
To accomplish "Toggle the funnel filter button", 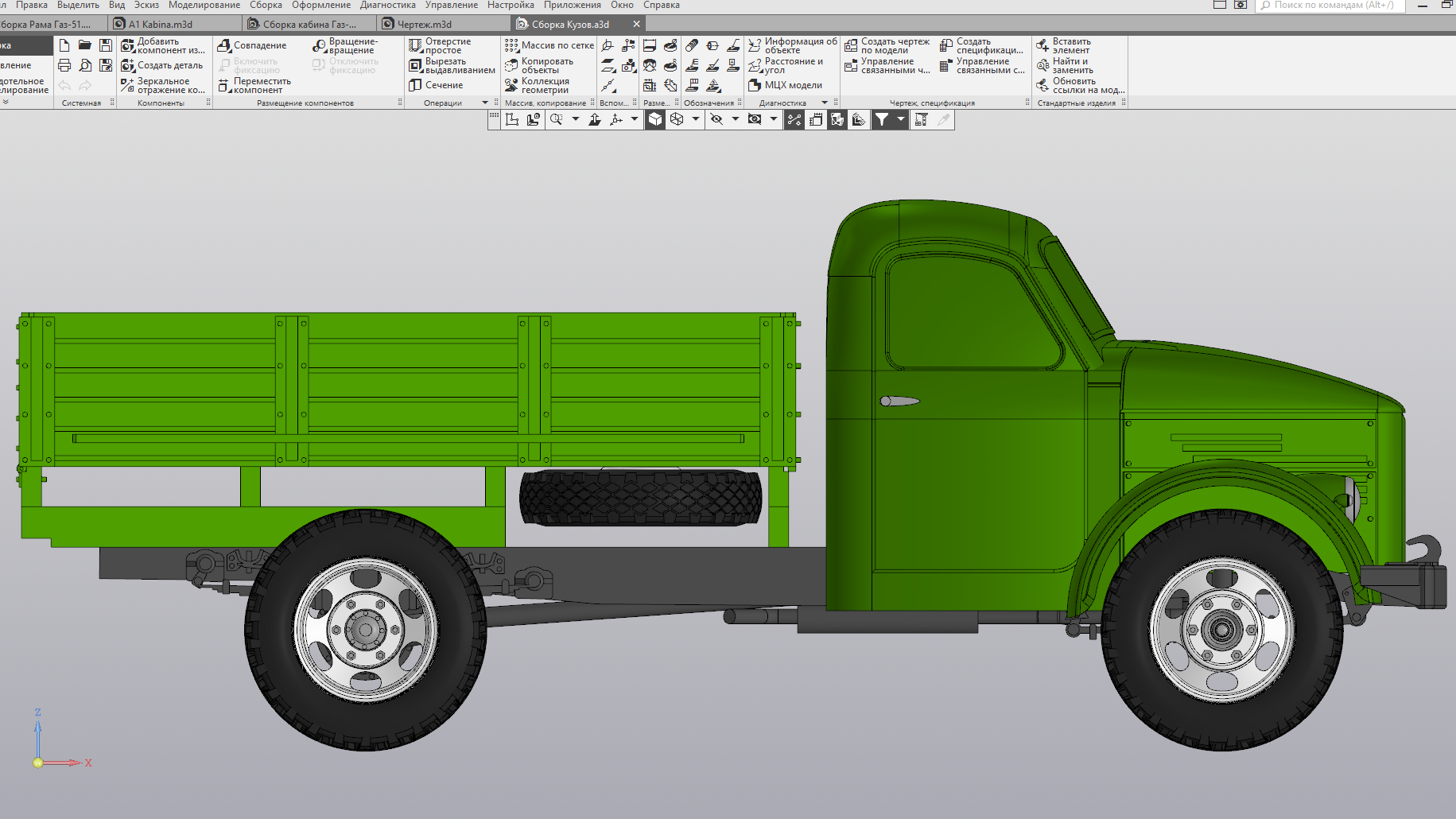I will pyautogui.click(x=882, y=119).
